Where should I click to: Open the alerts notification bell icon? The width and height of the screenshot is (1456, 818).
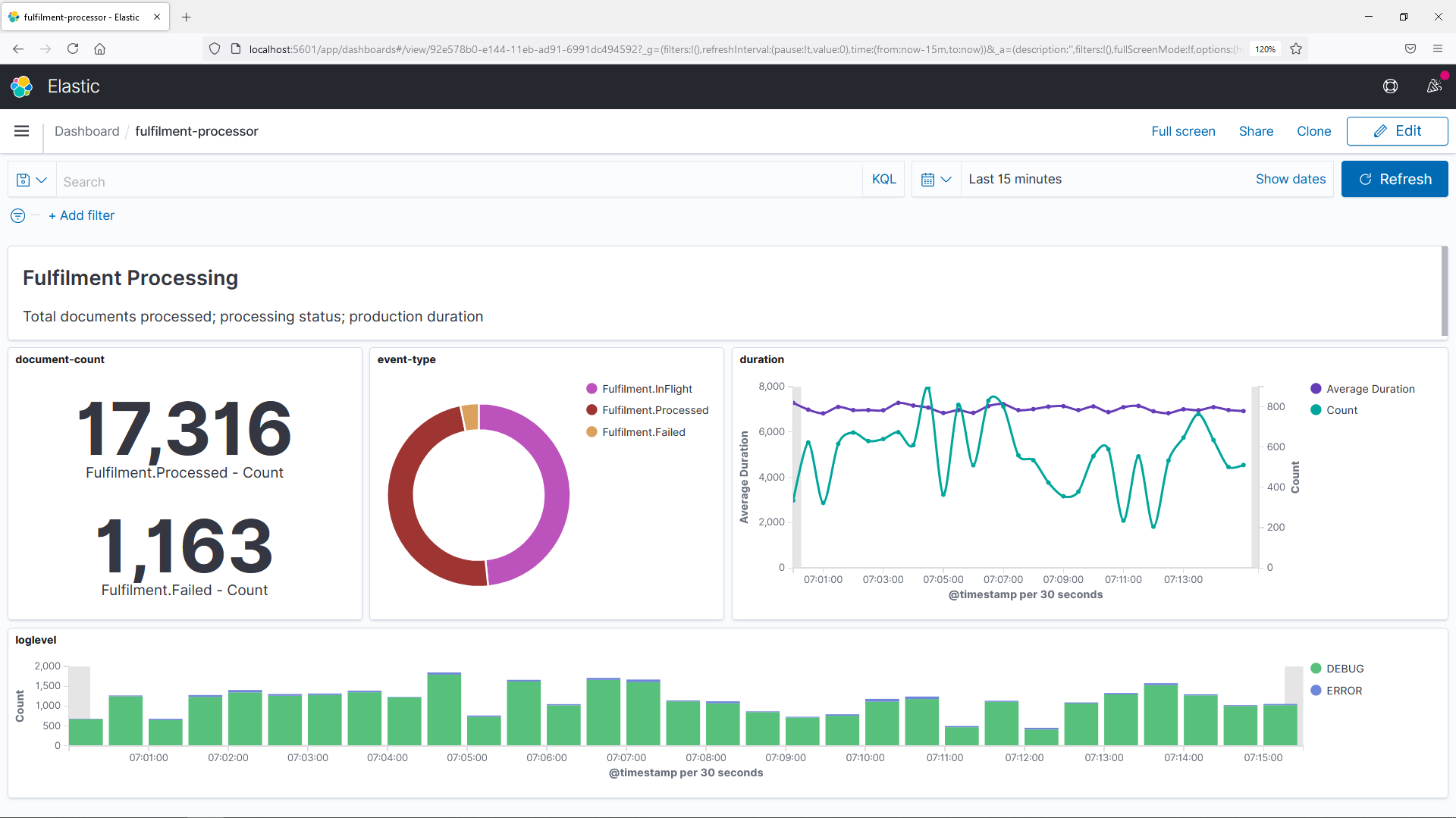(x=1435, y=86)
